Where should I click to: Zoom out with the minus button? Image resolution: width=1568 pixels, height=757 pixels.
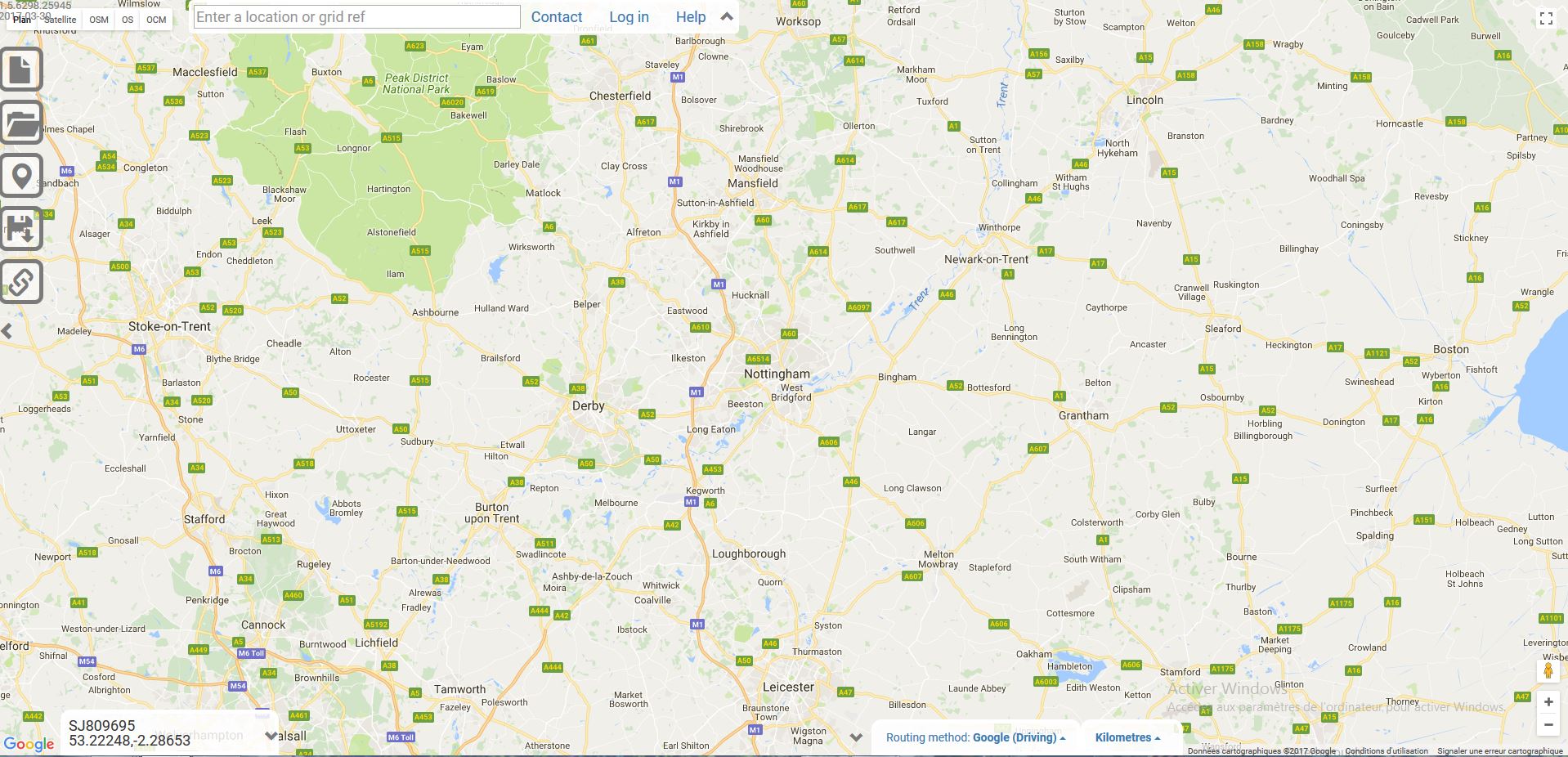pos(1548,724)
